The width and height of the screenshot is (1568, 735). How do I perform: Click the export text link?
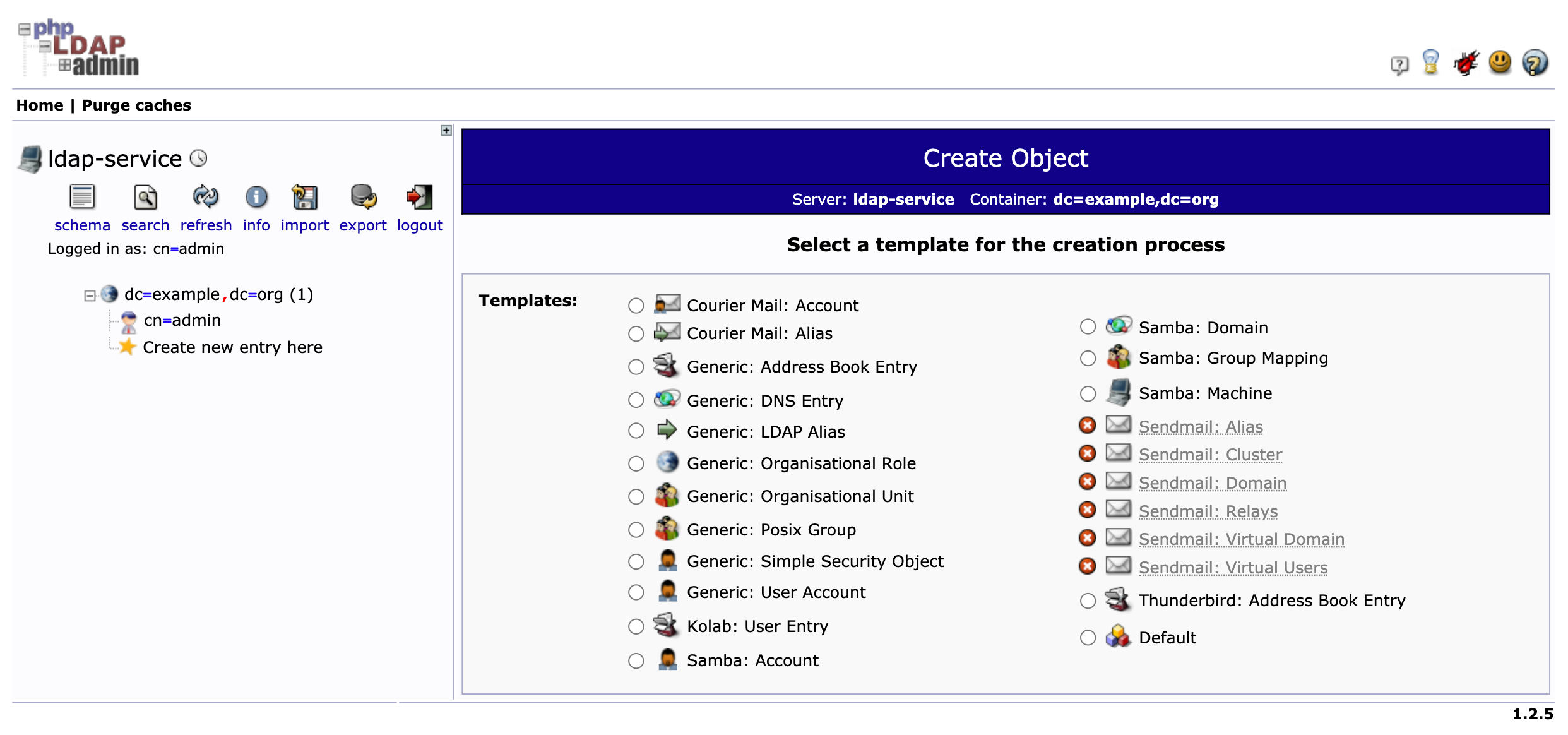click(x=363, y=225)
